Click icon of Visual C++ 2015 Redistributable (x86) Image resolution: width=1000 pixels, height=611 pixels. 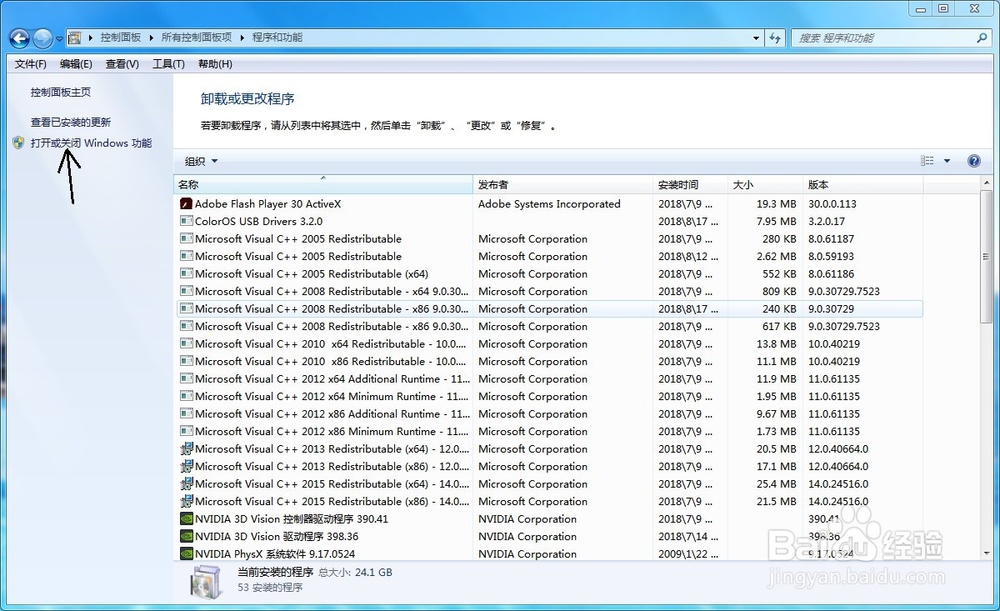pos(186,501)
